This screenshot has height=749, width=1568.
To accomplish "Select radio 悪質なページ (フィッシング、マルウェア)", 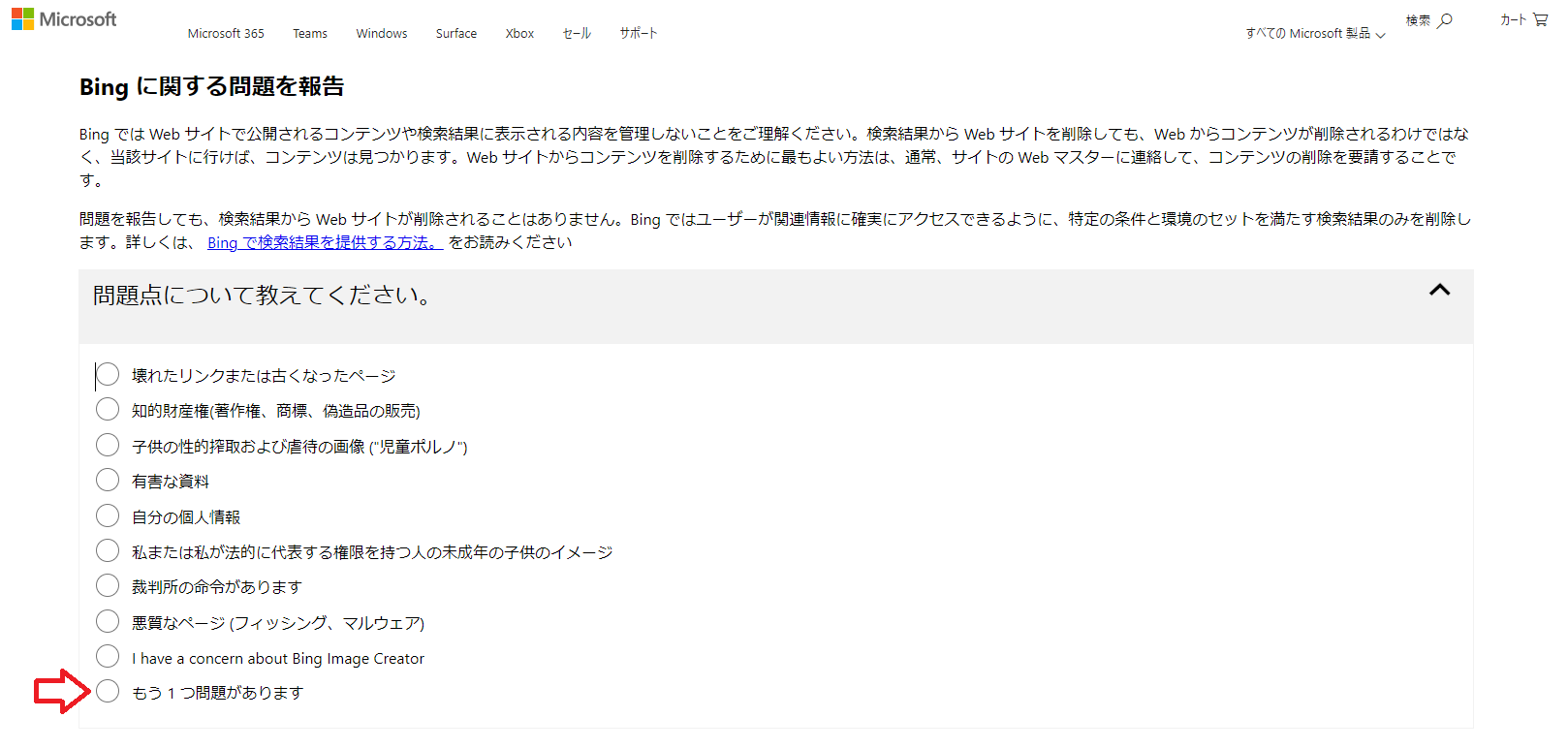I will pos(108,621).
